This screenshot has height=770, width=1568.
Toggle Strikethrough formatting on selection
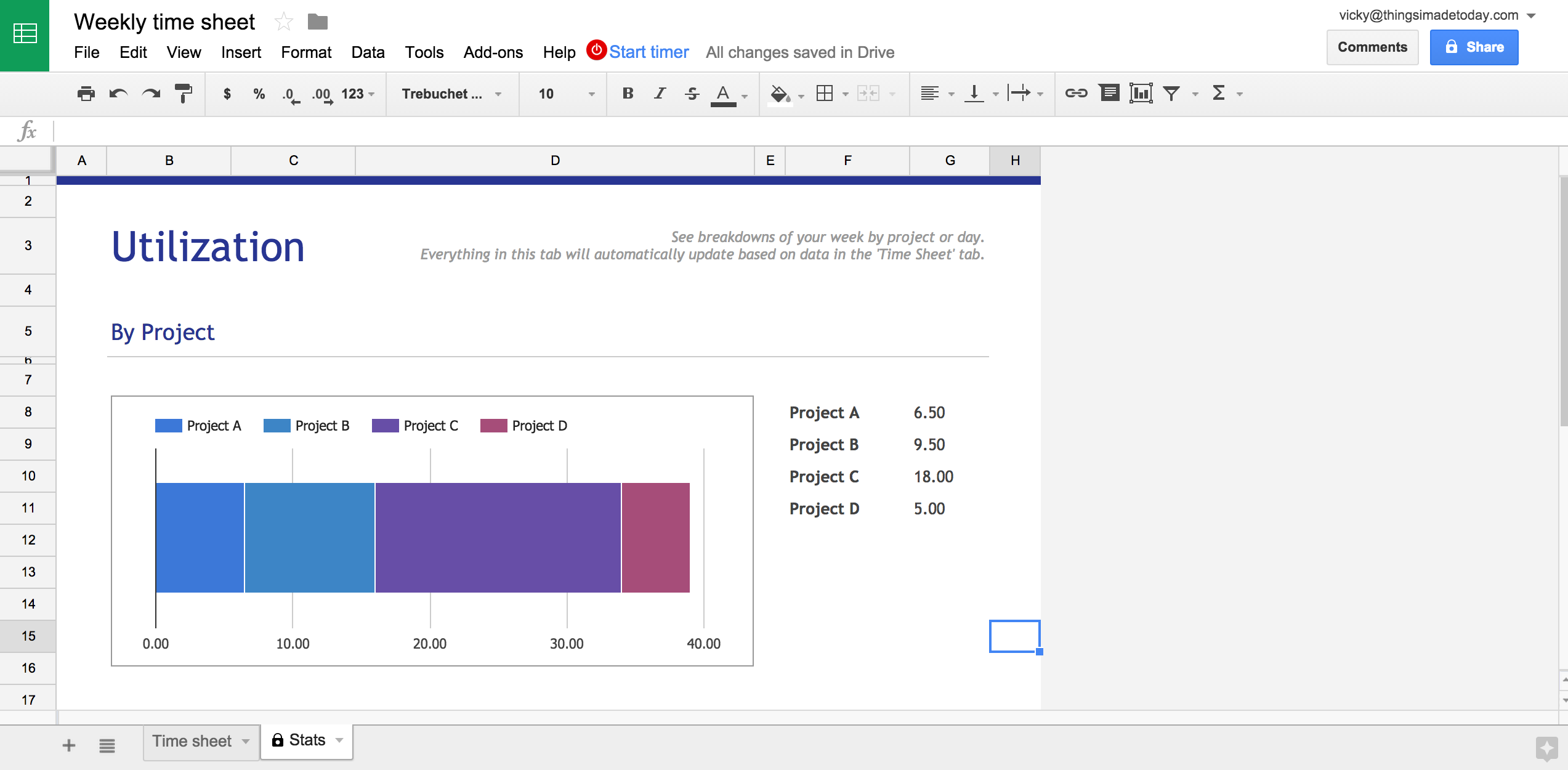pos(693,94)
